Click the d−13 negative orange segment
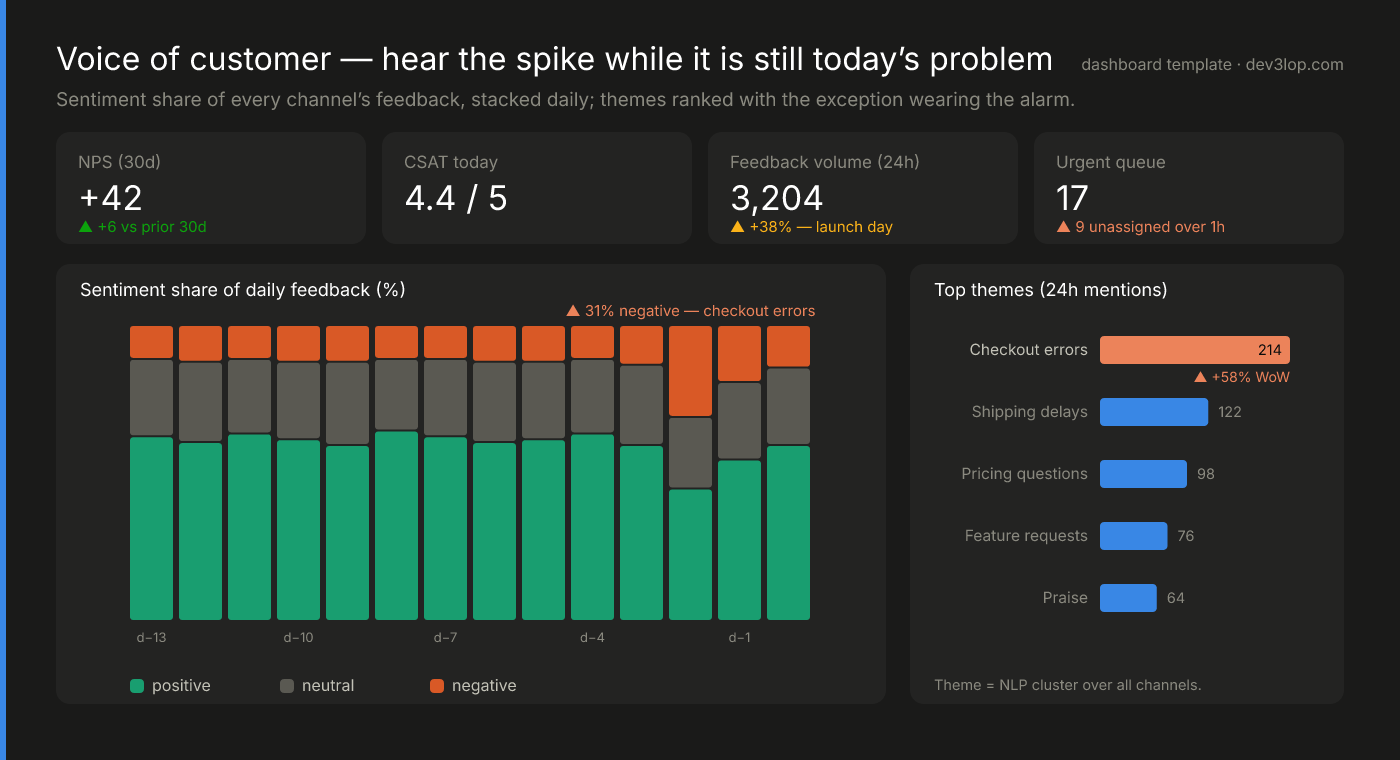Image resolution: width=1400 pixels, height=760 pixels. [151, 342]
